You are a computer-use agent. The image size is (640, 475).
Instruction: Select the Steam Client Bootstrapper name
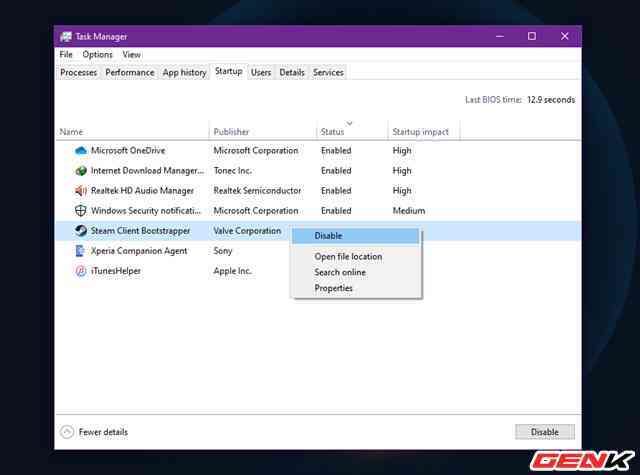click(x=140, y=231)
